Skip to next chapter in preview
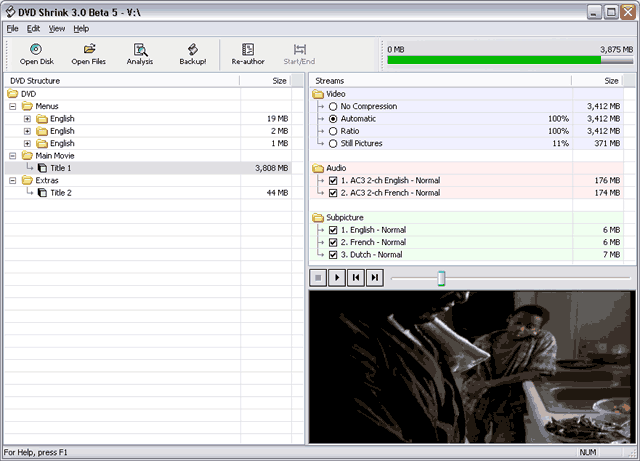This screenshot has height=461, width=640. coord(375,278)
